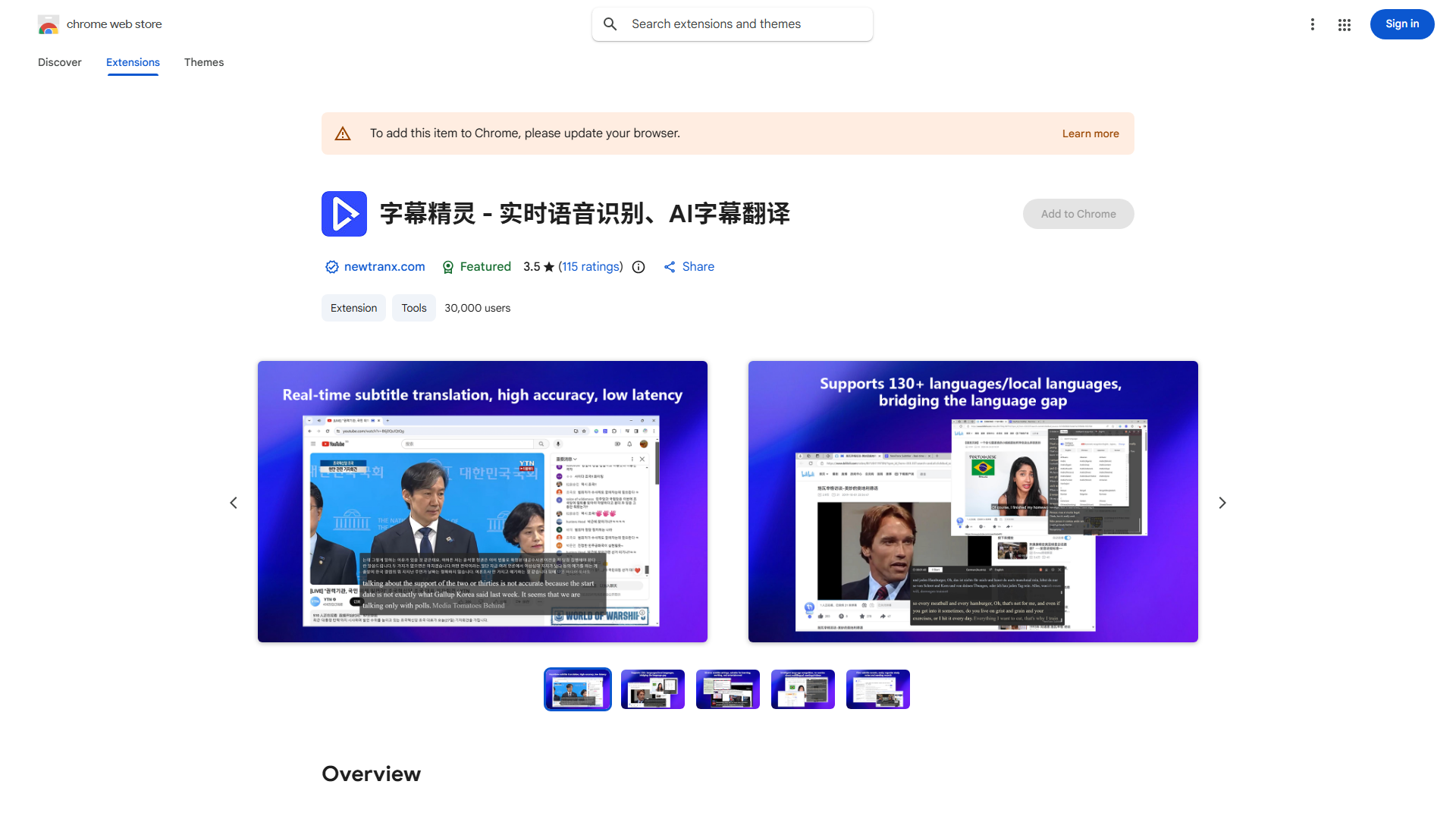1456x819 pixels.
Task: Click the Sign in button
Action: [x=1401, y=24]
